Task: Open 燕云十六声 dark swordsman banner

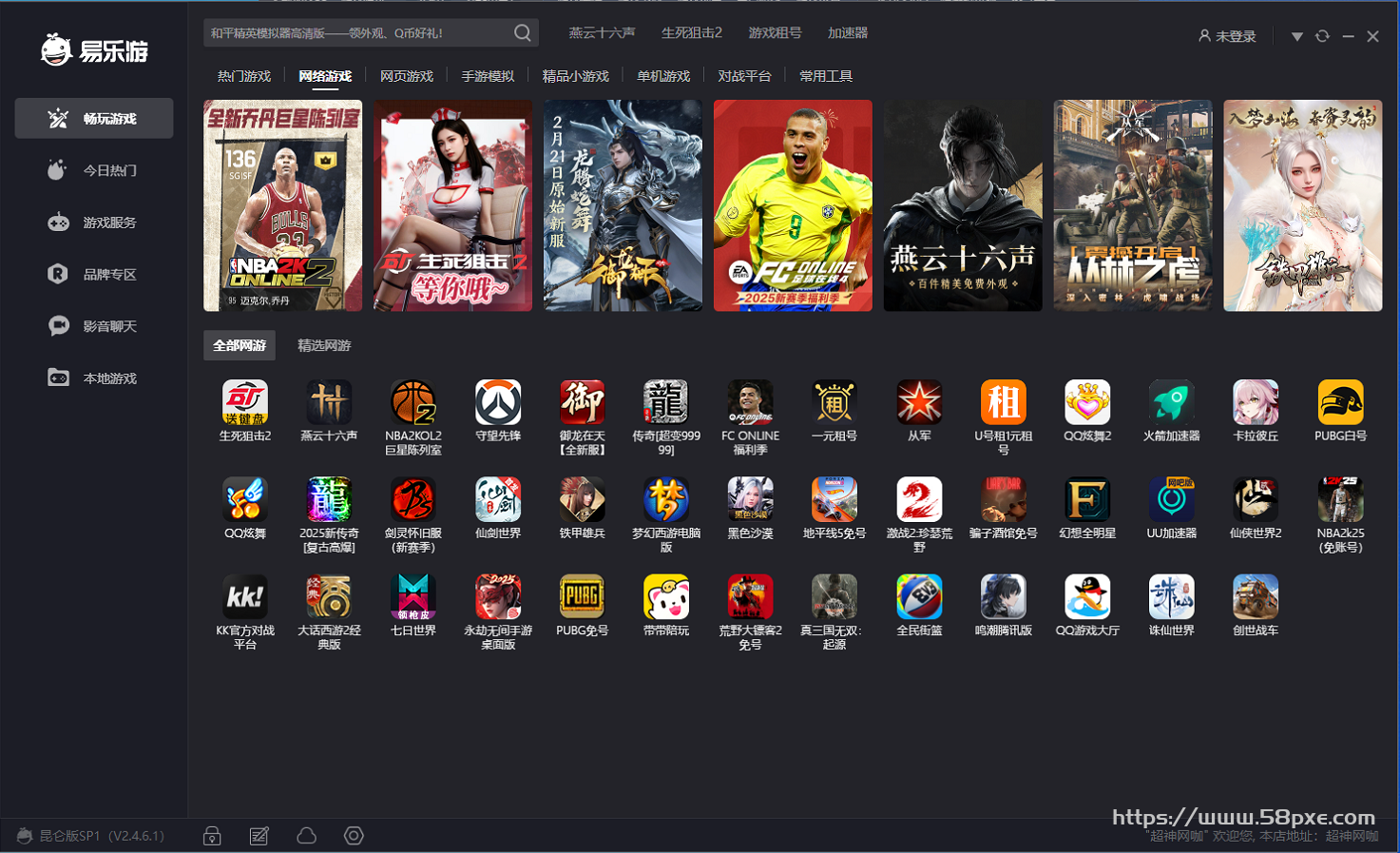Action: click(x=963, y=205)
